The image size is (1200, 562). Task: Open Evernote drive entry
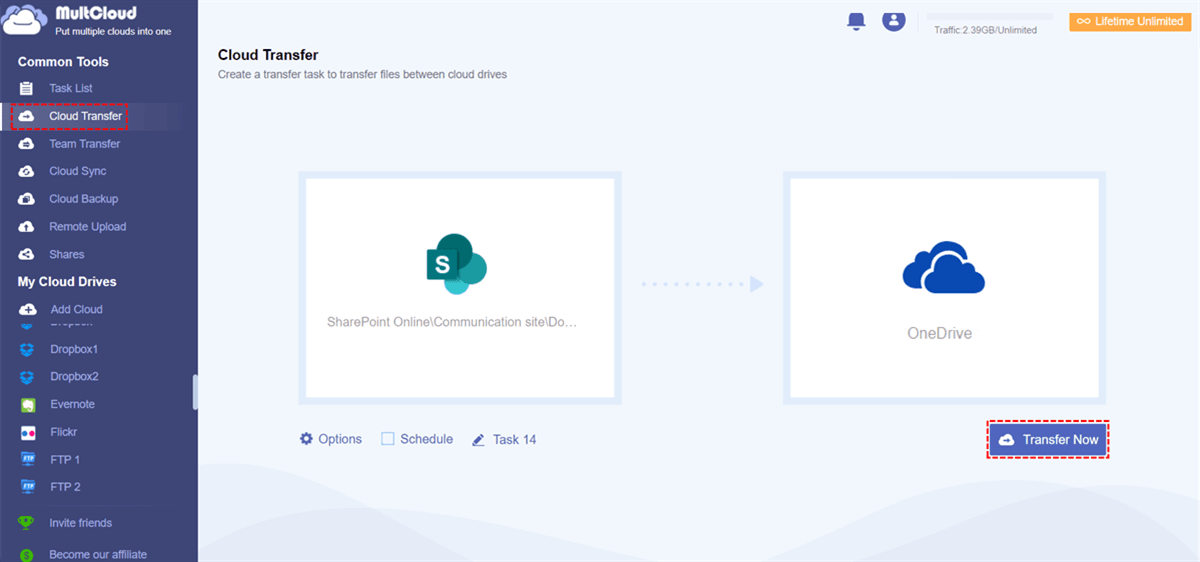click(72, 405)
